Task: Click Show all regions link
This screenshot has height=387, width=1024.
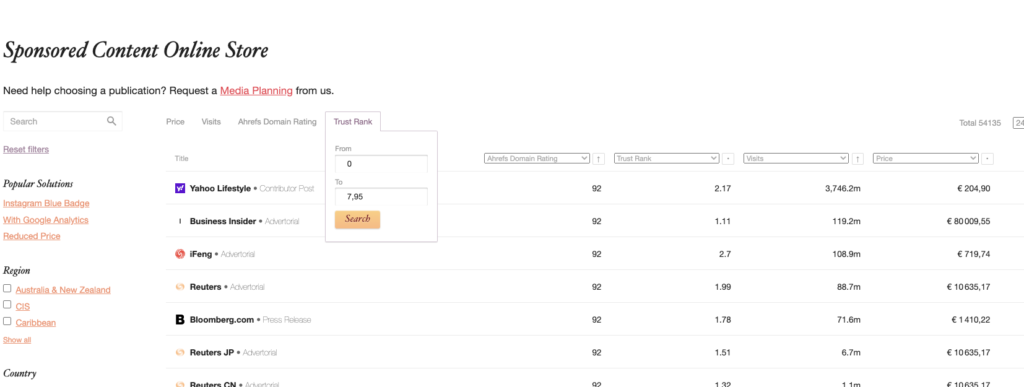Action: (x=17, y=340)
